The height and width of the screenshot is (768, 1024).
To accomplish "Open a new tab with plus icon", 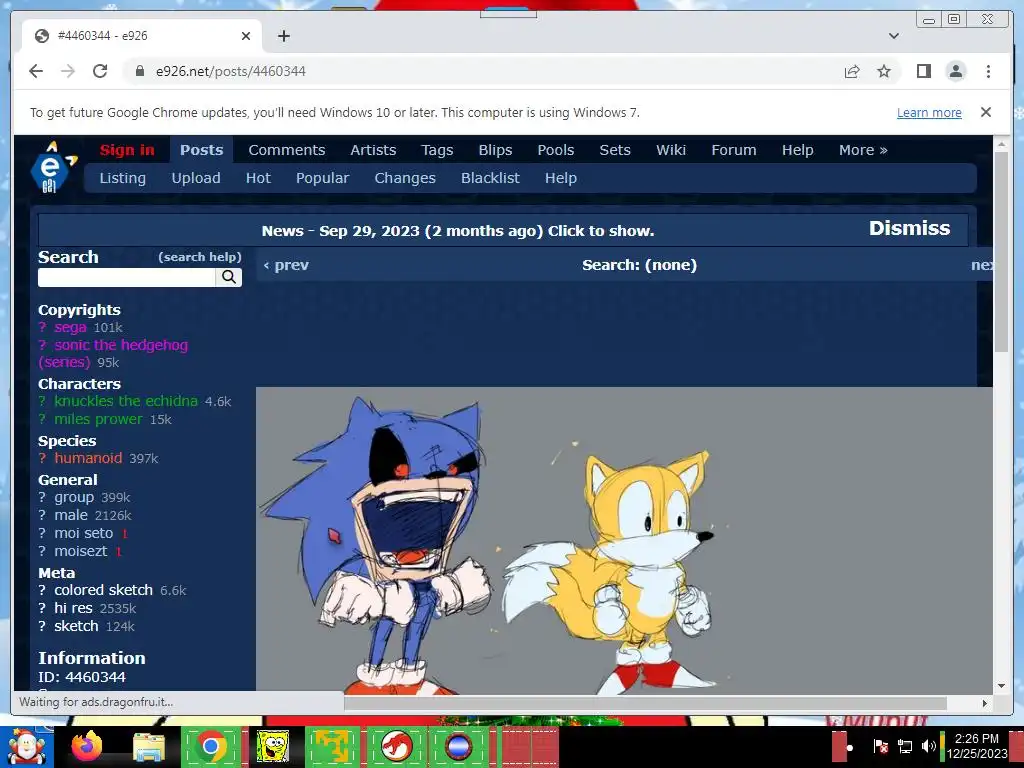I will [x=283, y=36].
